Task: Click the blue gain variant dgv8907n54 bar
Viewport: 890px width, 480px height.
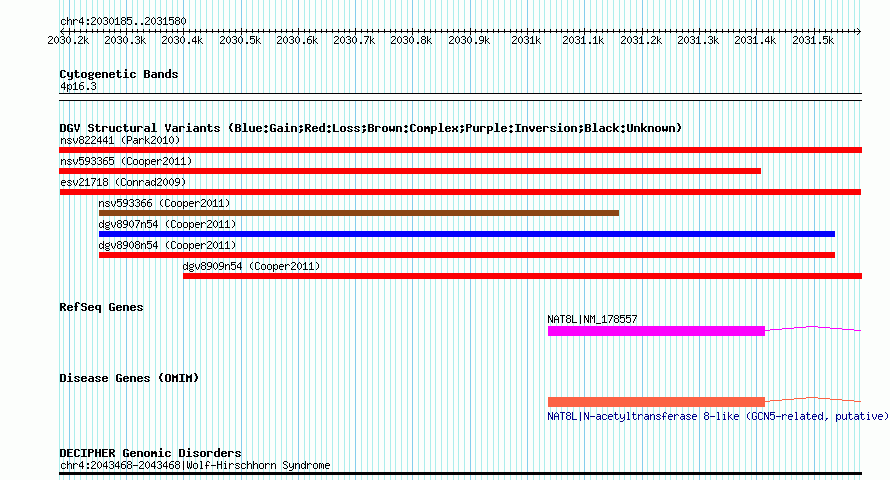Action: [x=467, y=234]
